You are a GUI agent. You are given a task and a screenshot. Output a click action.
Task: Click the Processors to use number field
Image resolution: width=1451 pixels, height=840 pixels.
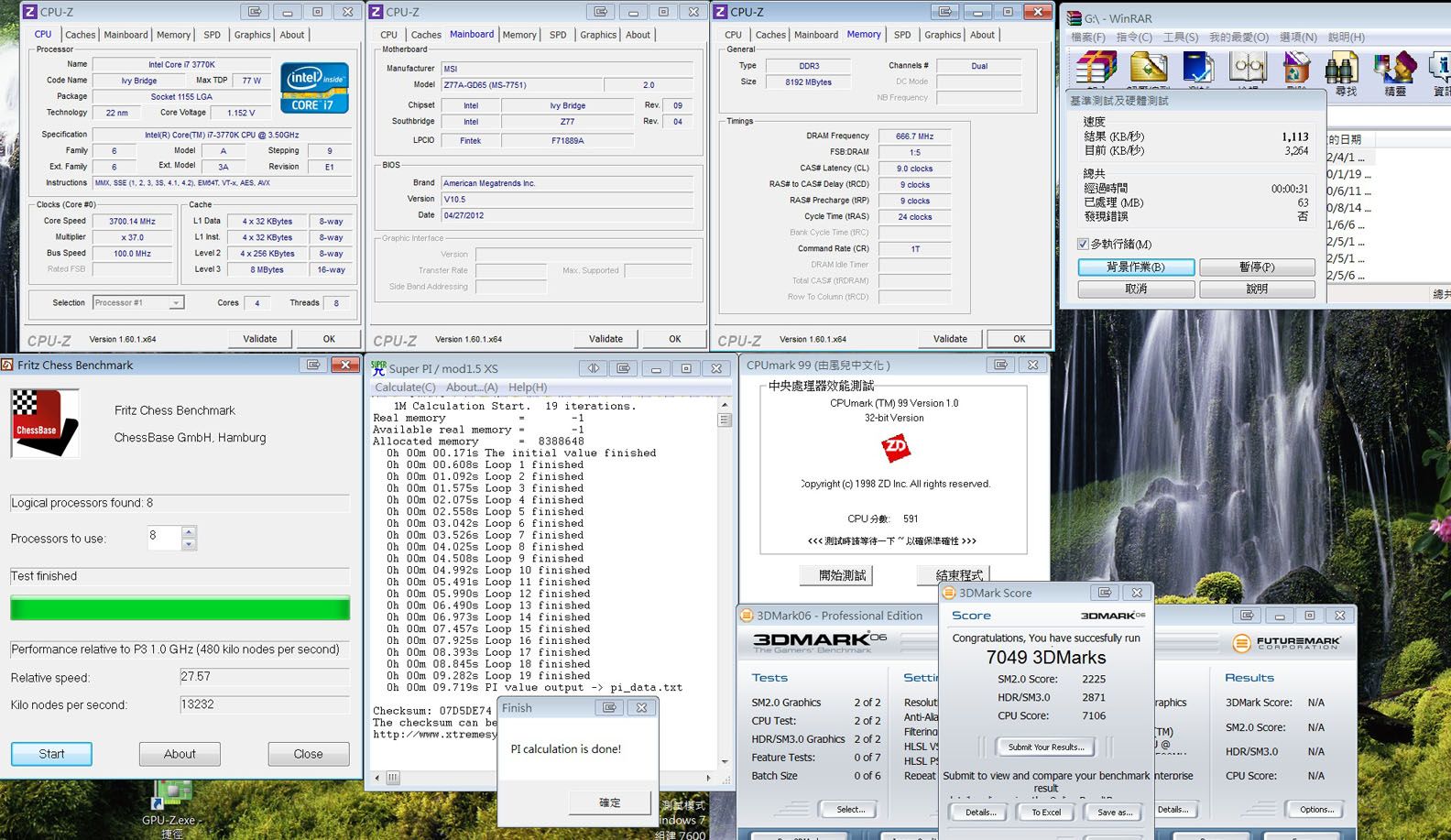[164, 538]
